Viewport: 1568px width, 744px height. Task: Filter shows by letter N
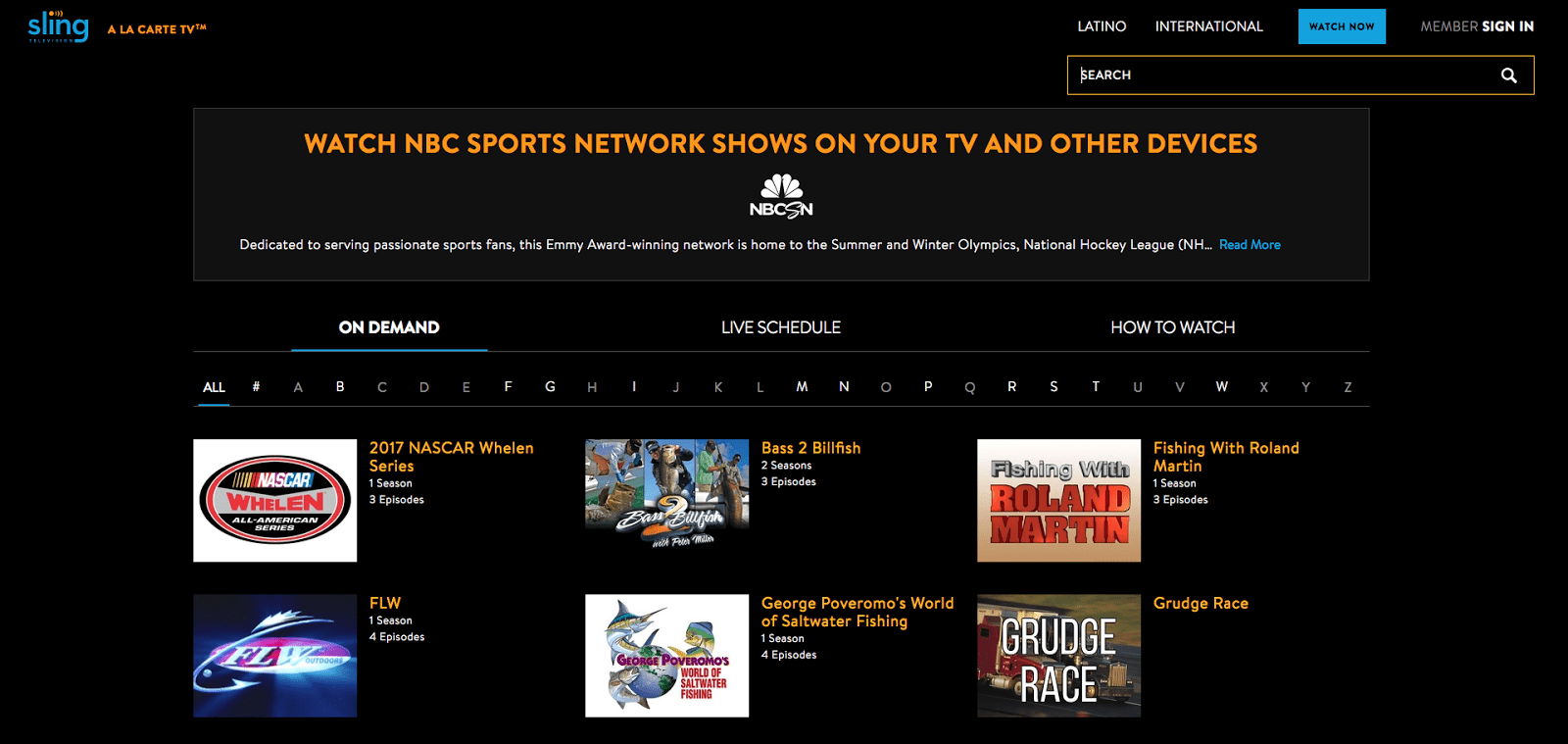pos(844,387)
